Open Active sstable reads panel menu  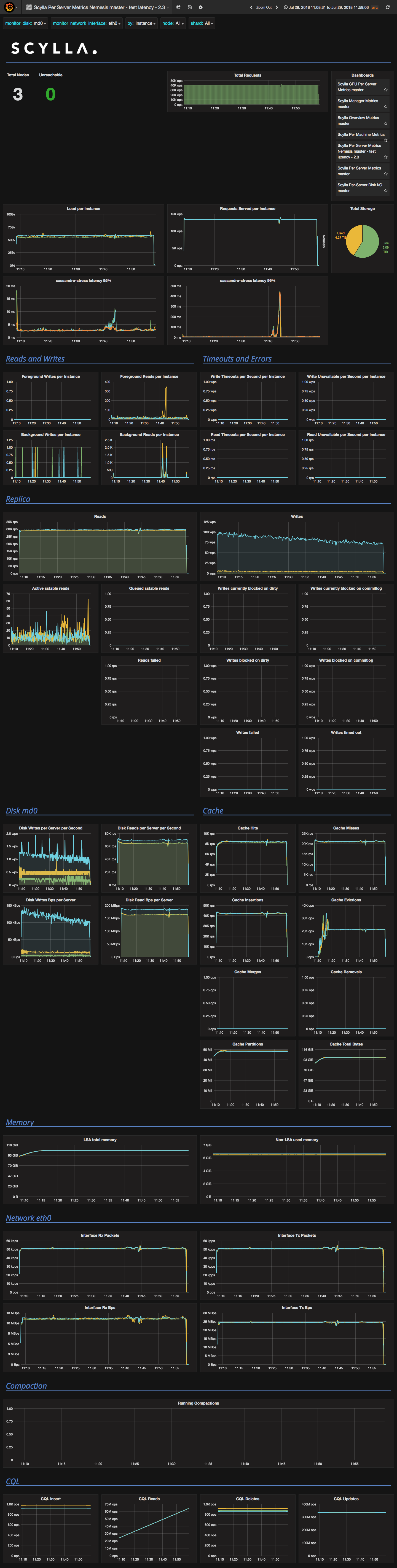[x=50, y=588]
